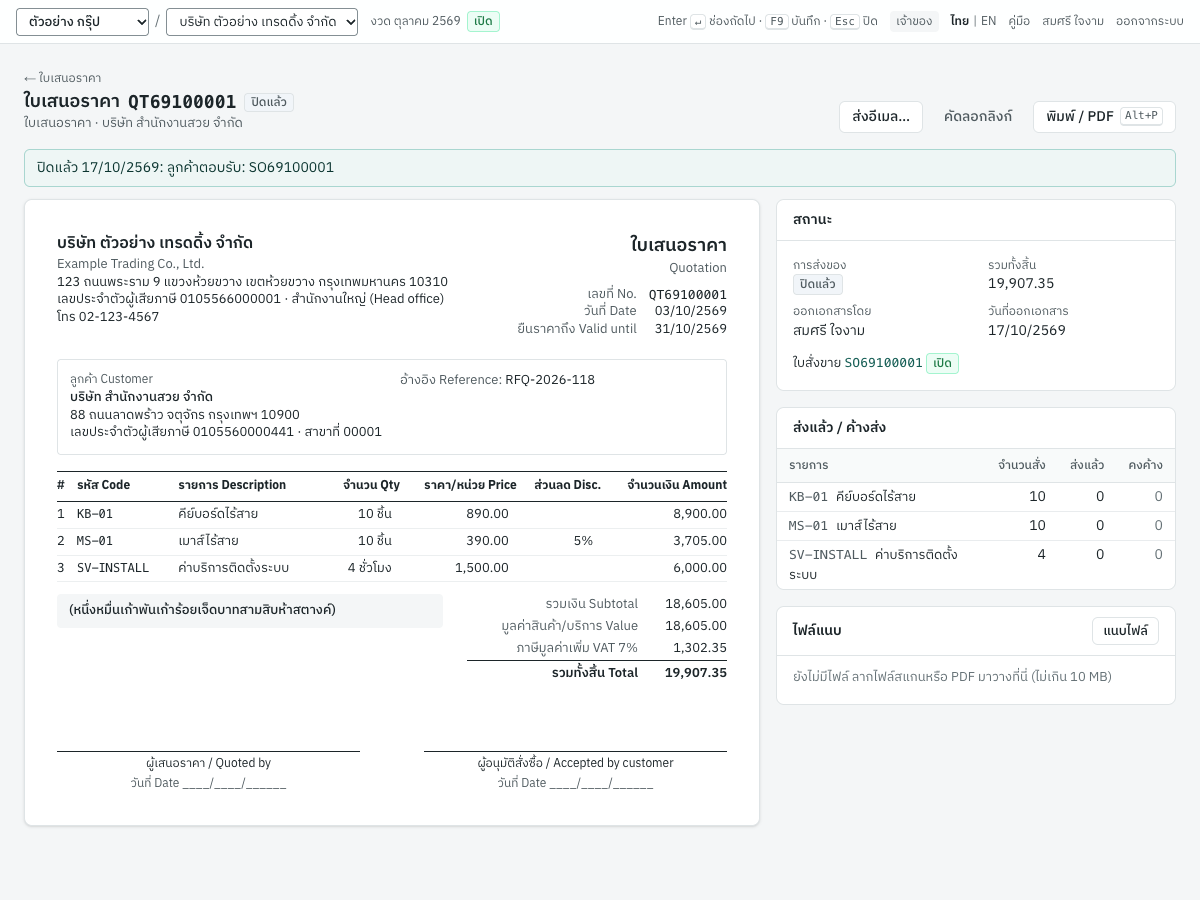The image size is (1200, 900).
Task: Click the พิมพ์ / PDF button
Action: coord(1104,117)
